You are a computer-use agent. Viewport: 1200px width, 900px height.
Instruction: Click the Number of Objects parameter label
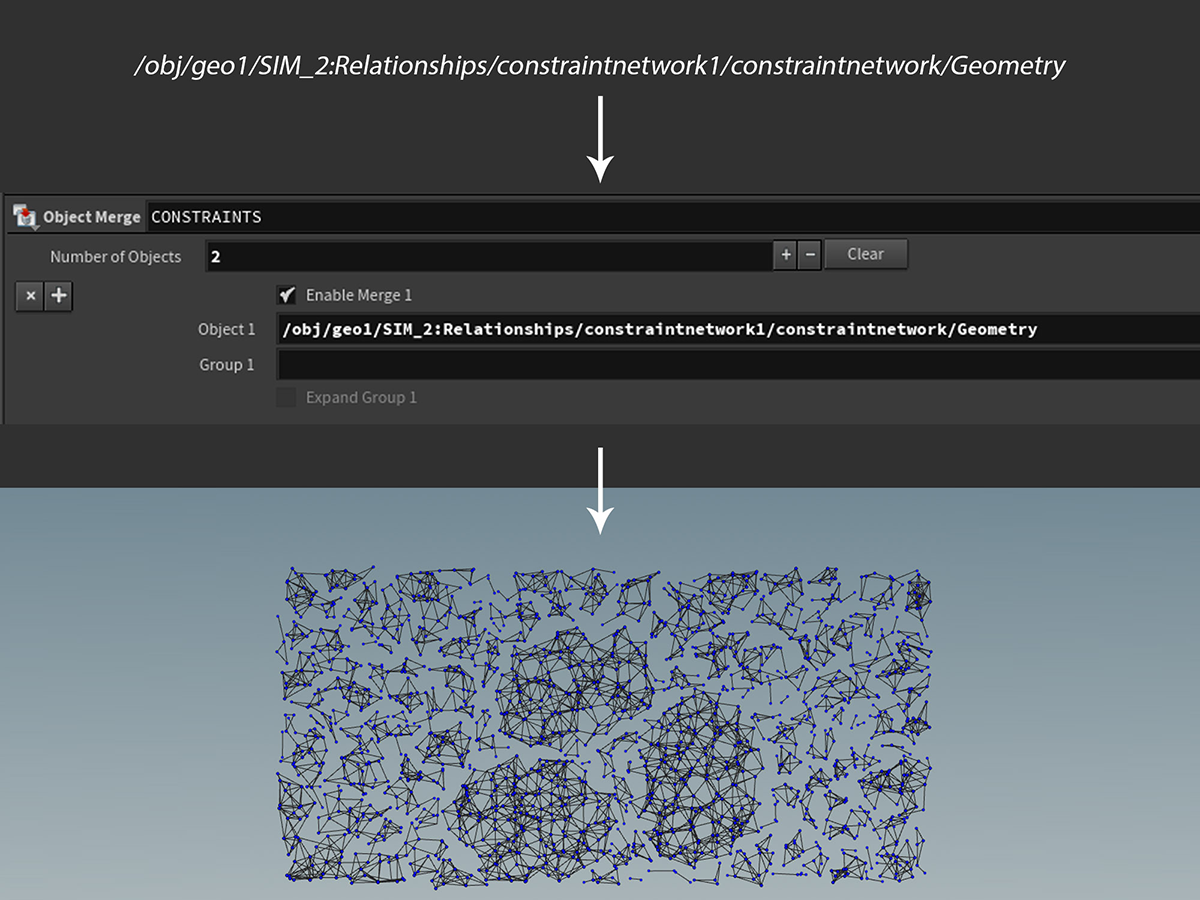tap(116, 257)
